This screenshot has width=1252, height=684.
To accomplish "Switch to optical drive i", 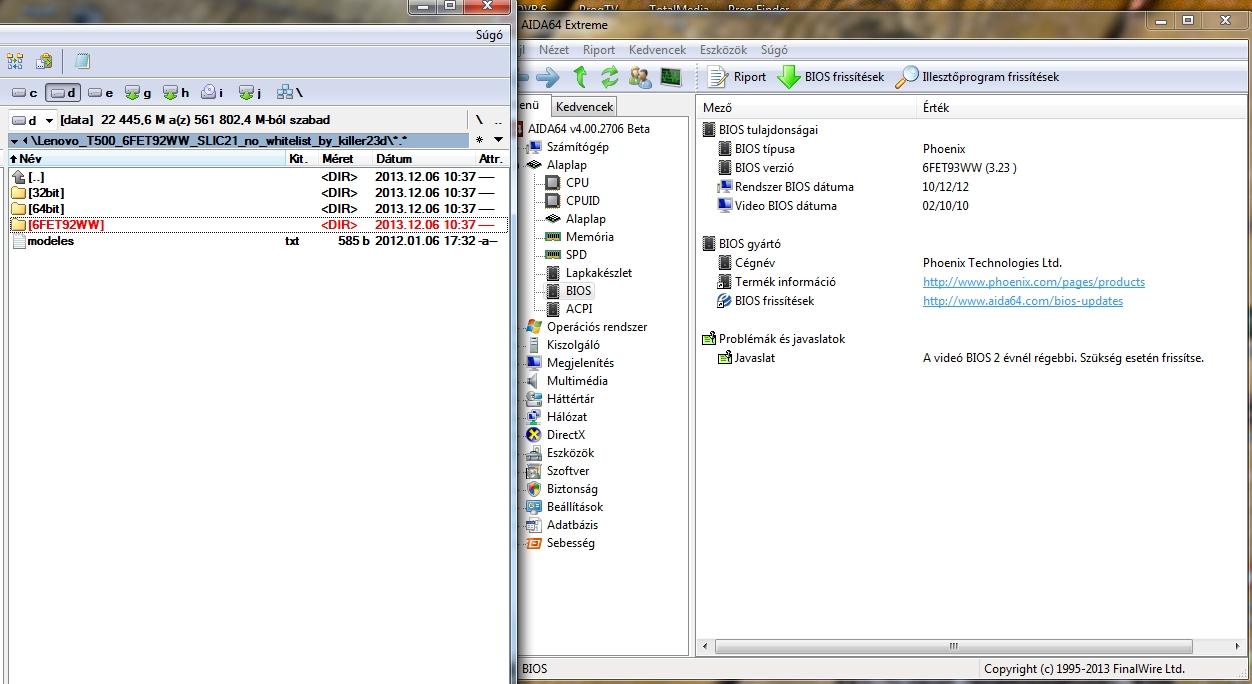I will (x=212, y=93).
